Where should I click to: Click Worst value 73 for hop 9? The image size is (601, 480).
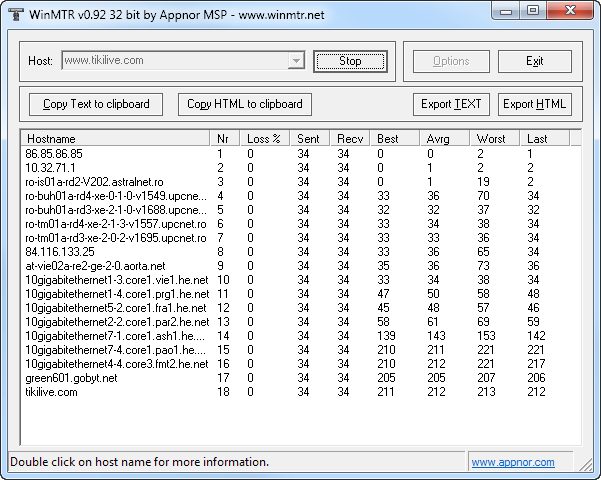click(483, 266)
